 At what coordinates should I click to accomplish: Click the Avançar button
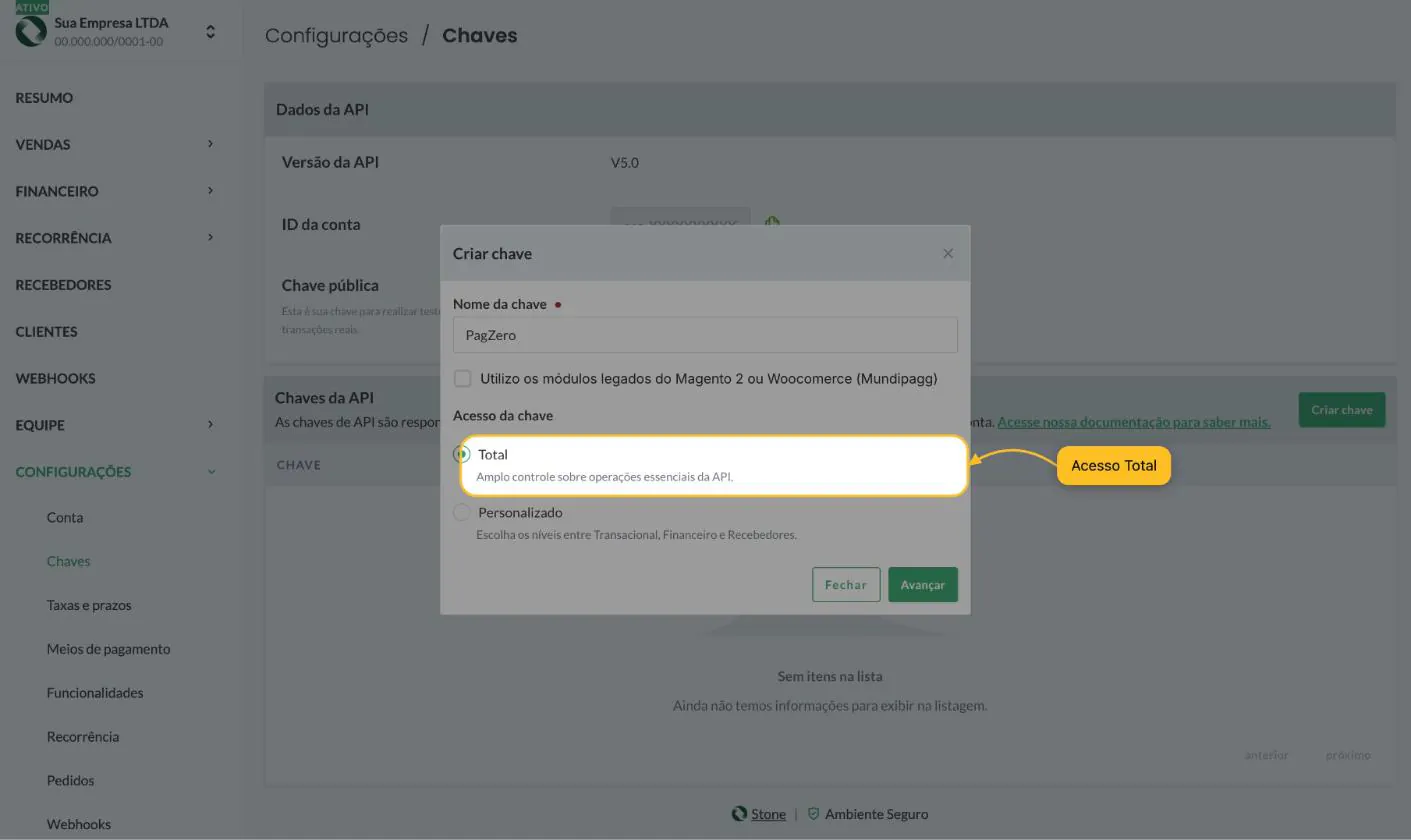tap(922, 585)
